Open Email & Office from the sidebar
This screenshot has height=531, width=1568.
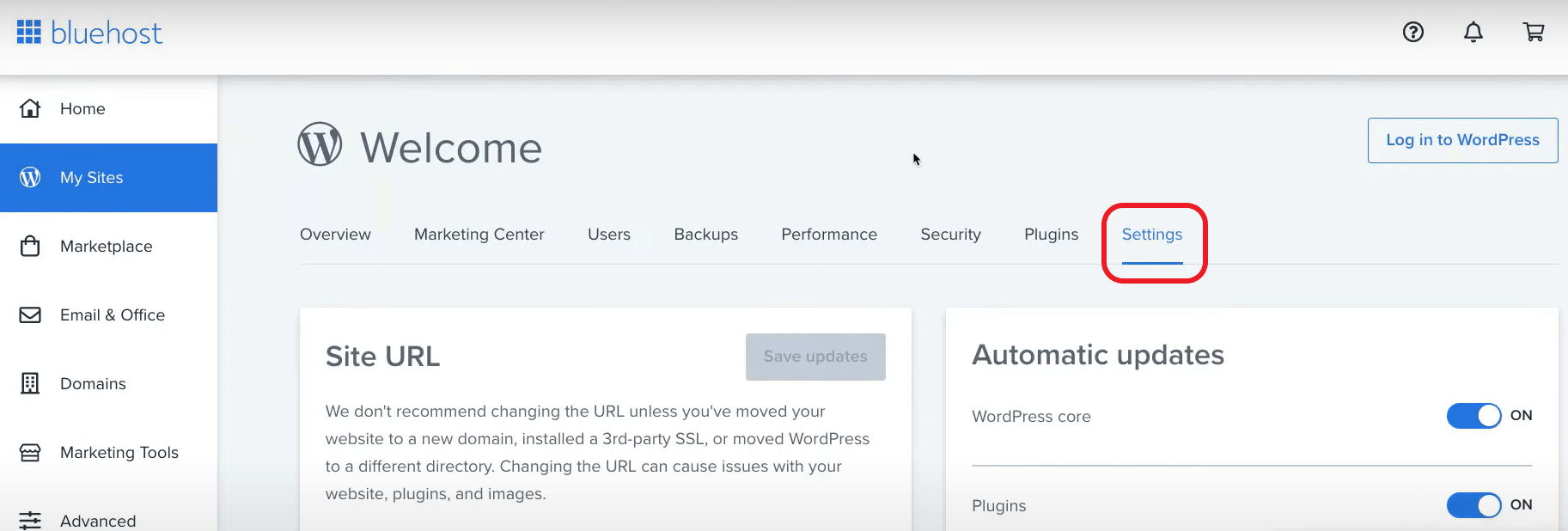pyautogui.click(x=108, y=315)
